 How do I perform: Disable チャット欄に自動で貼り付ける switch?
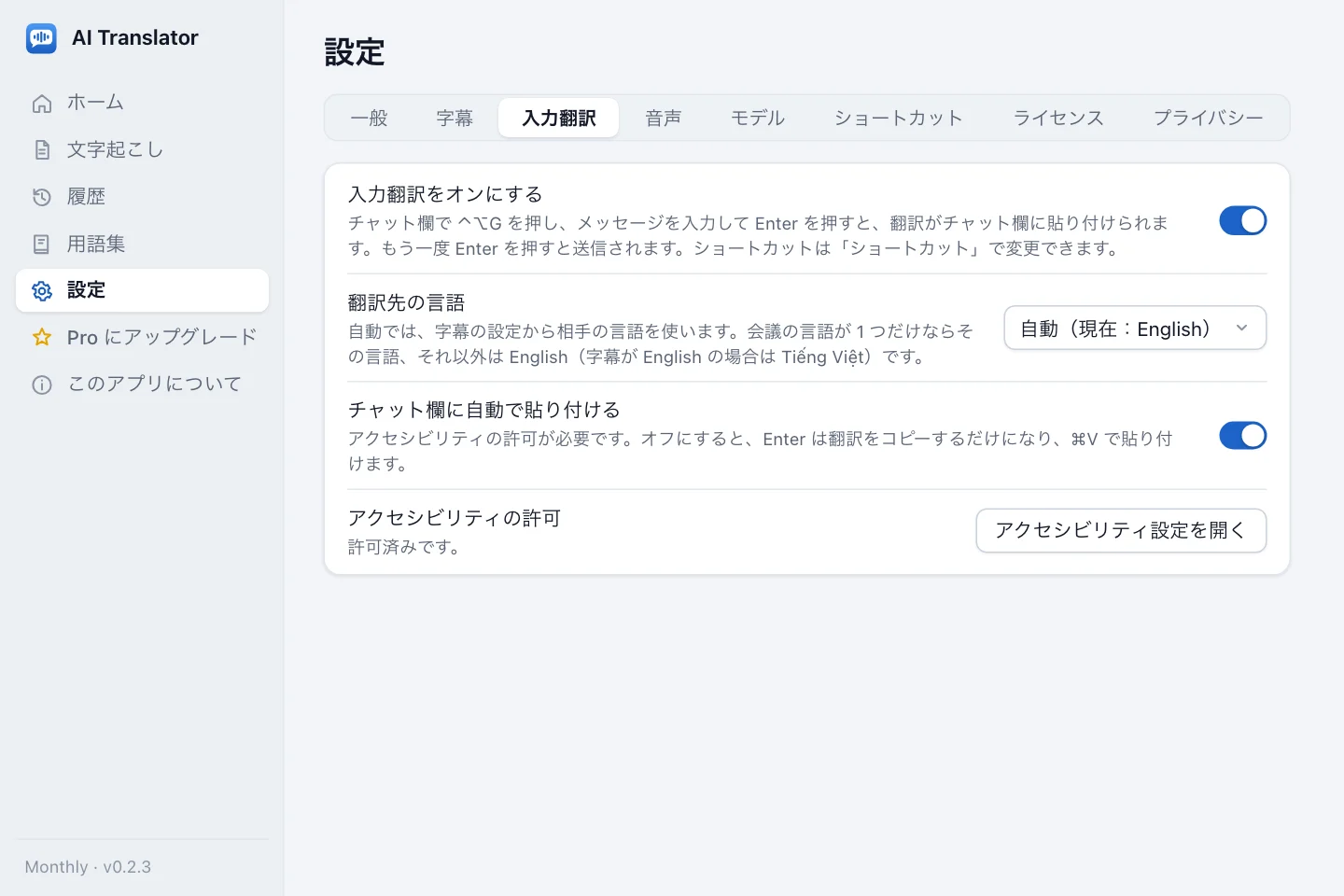1242,436
